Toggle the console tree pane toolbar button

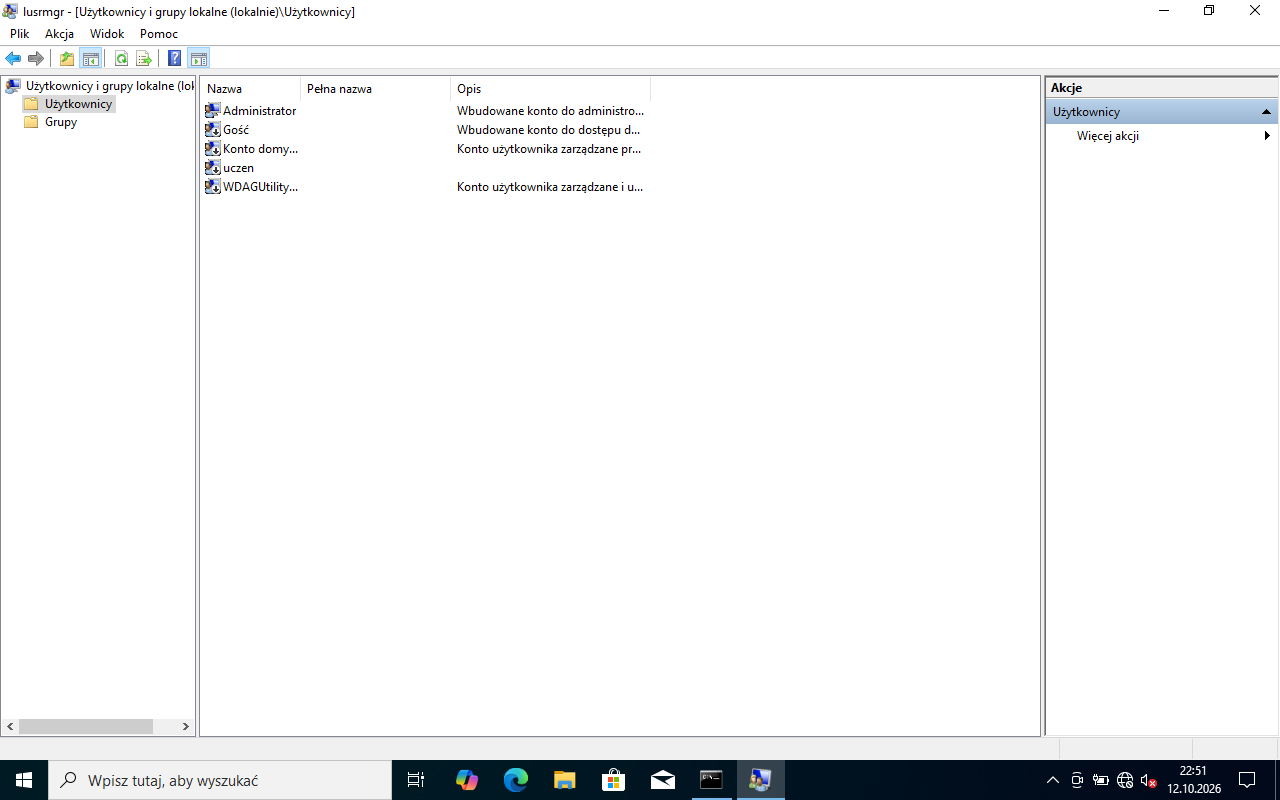pyautogui.click(x=91, y=58)
